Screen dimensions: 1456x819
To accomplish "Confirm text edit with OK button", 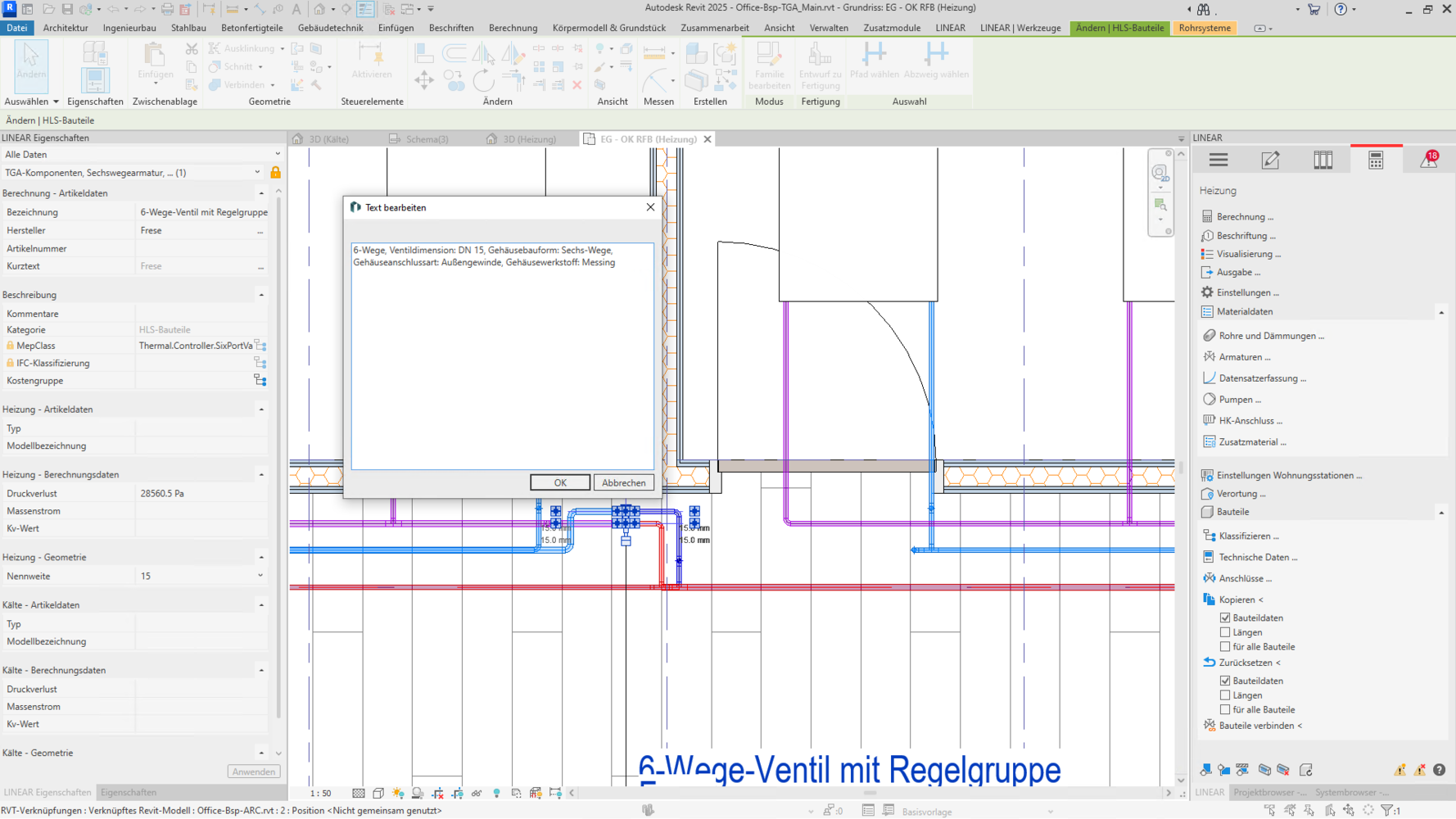I will tap(559, 482).
